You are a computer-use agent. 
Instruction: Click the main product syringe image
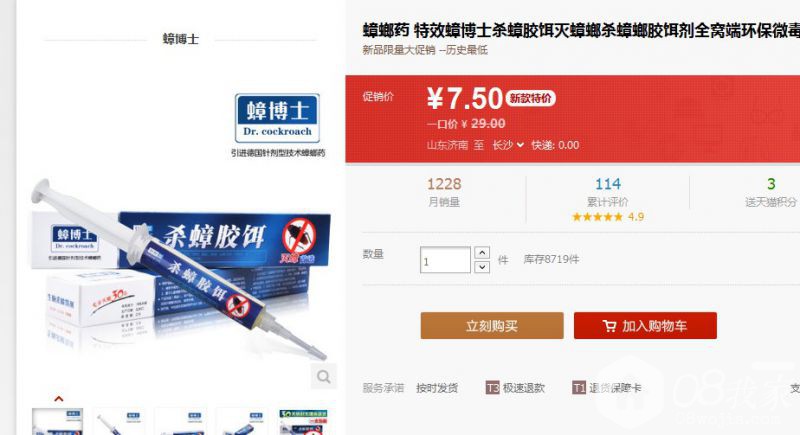tap(181, 270)
